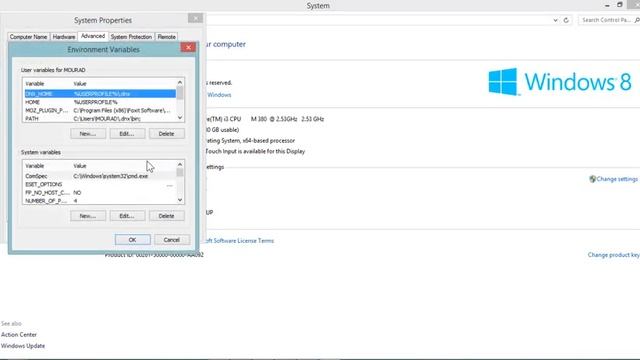The image size is (640, 360).
Task: Open the Change product key link
Action: (x=613, y=255)
